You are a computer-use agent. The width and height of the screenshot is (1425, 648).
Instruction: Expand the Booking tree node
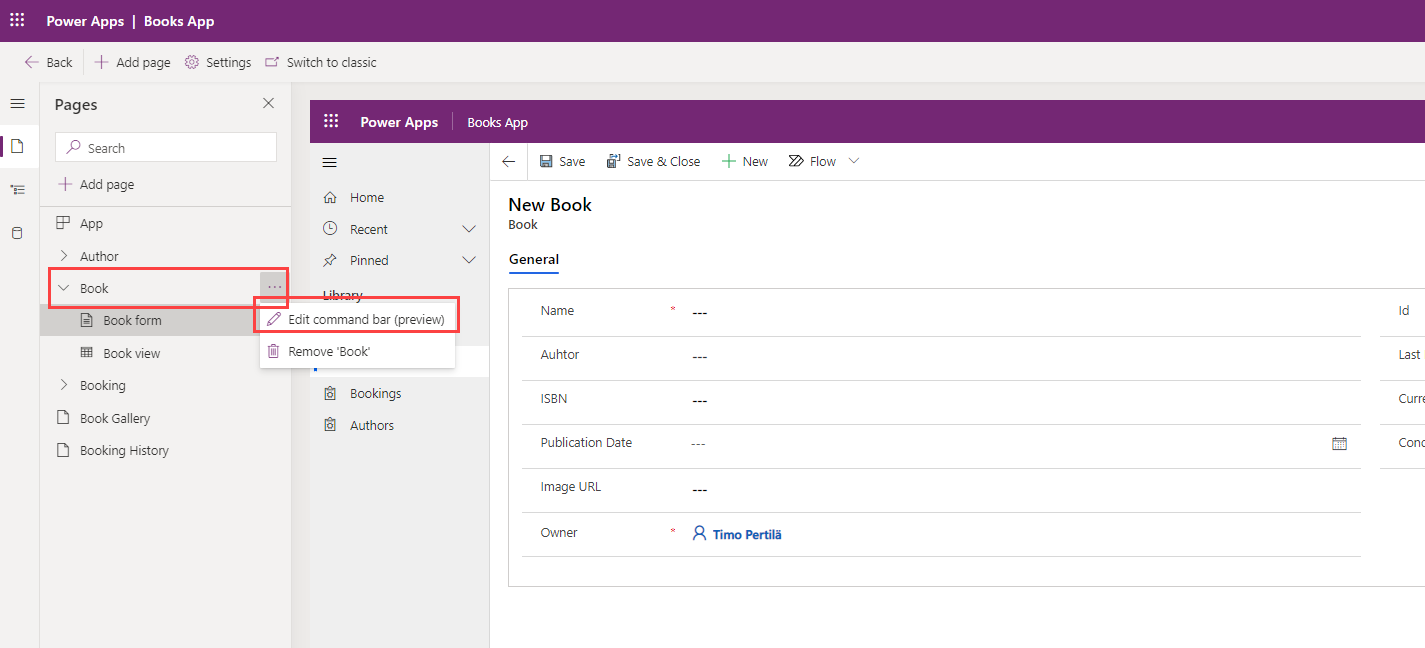tap(64, 385)
